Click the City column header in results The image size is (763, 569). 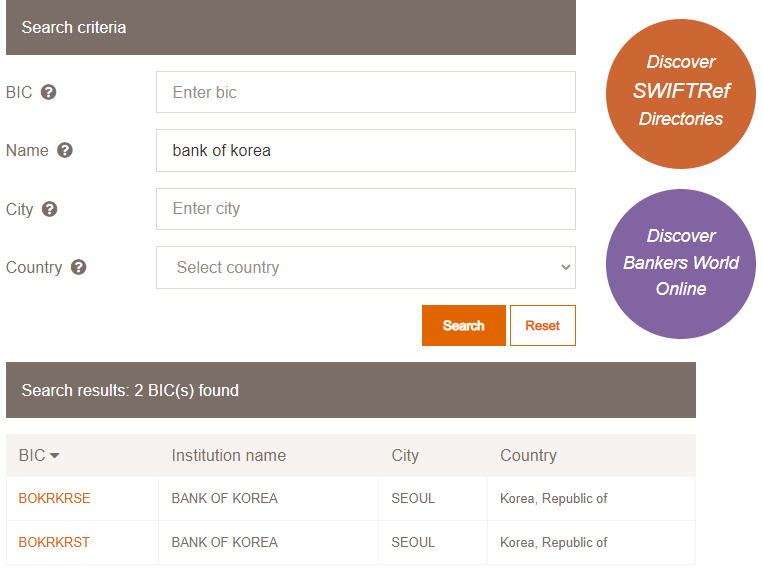405,456
